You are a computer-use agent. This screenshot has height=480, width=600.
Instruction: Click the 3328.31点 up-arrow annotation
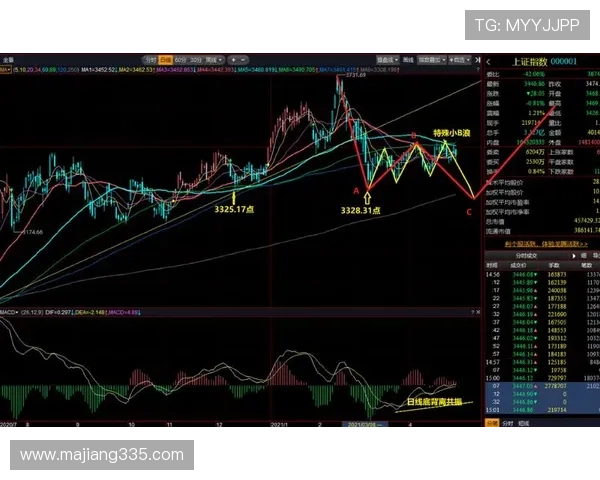click(360, 209)
